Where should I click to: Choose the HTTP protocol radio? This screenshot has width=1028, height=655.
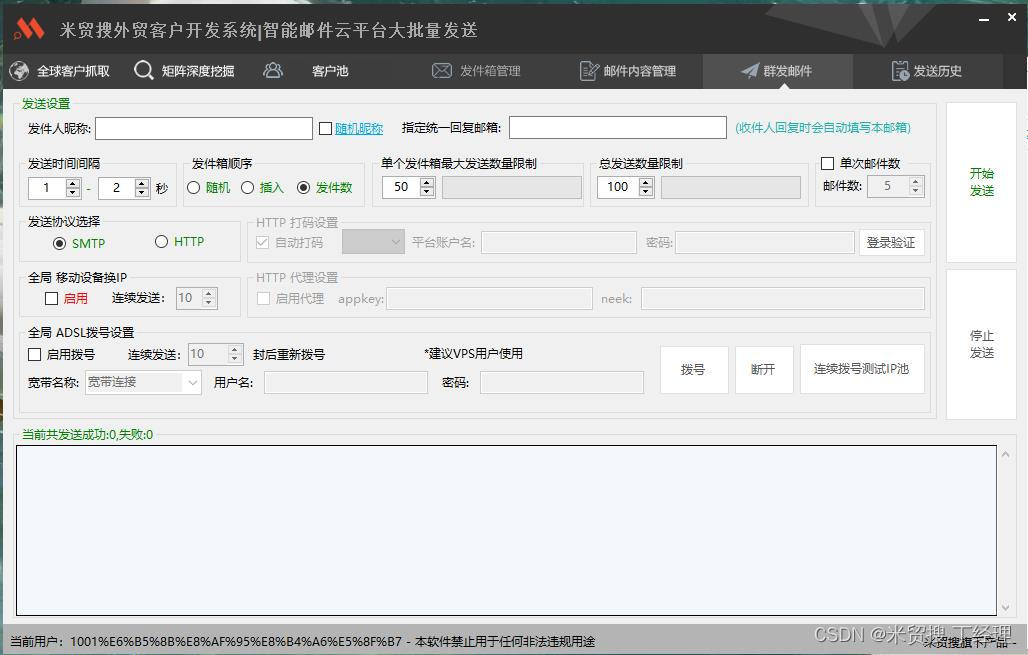point(161,241)
